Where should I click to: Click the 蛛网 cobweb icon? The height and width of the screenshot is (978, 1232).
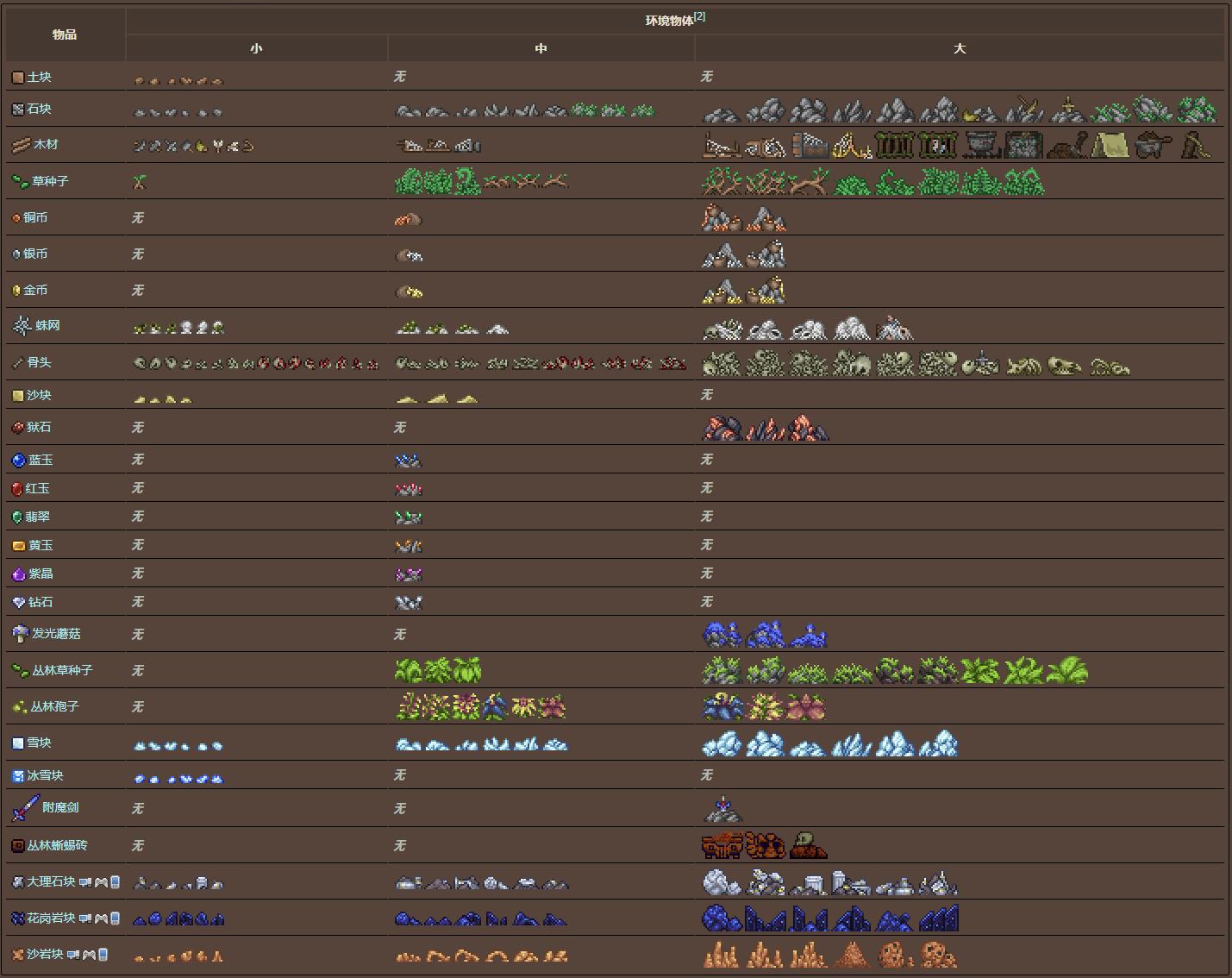22,326
